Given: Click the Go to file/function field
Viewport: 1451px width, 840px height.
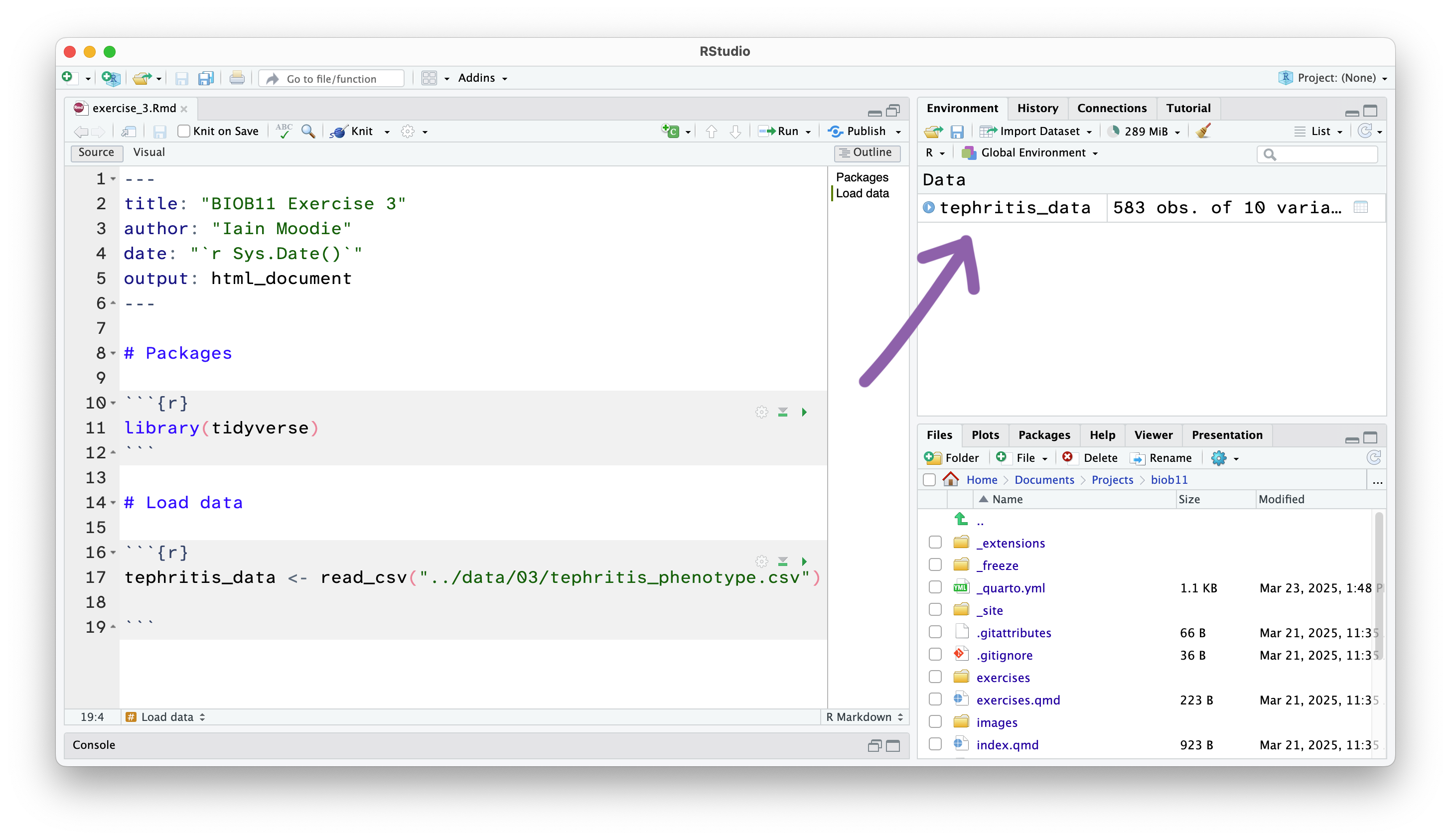Looking at the screenshot, I should pos(332,78).
